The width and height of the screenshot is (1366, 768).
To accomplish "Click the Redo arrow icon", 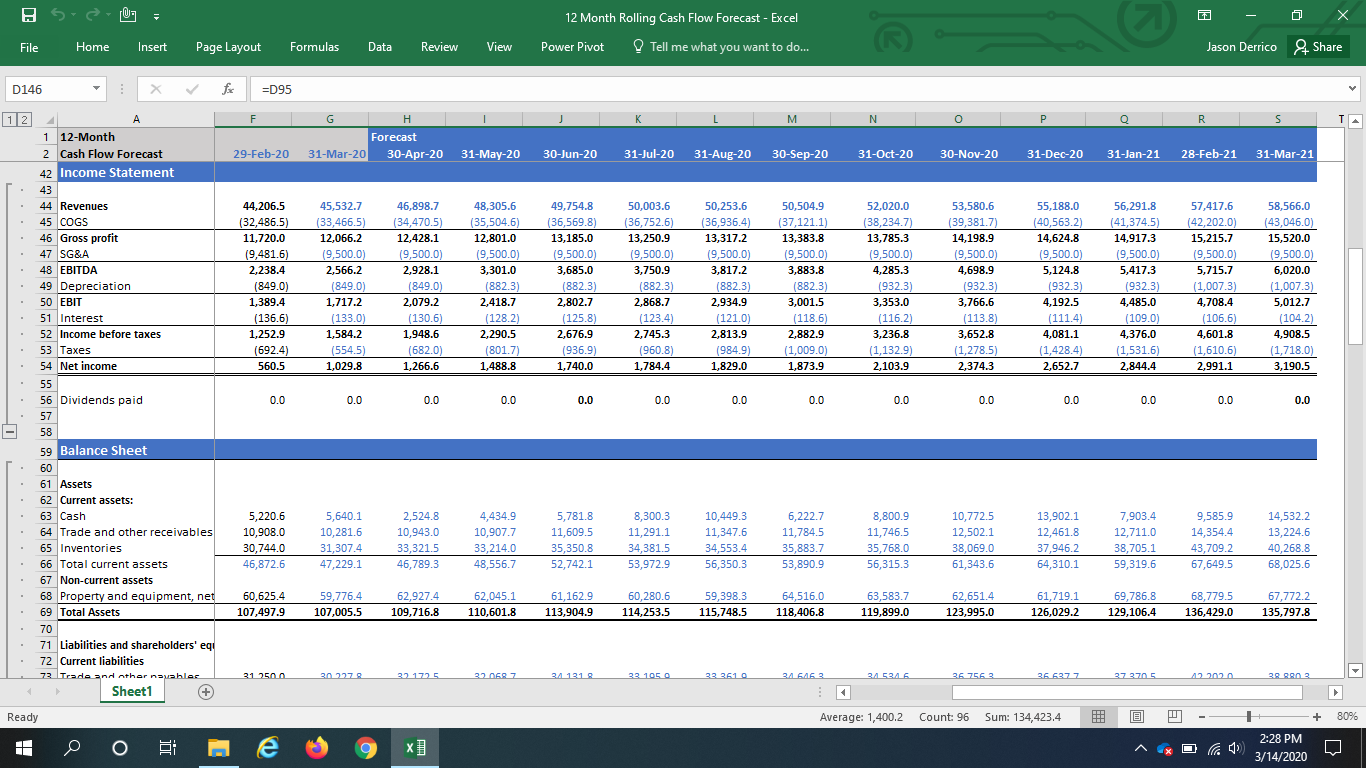I will tap(93, 16).
